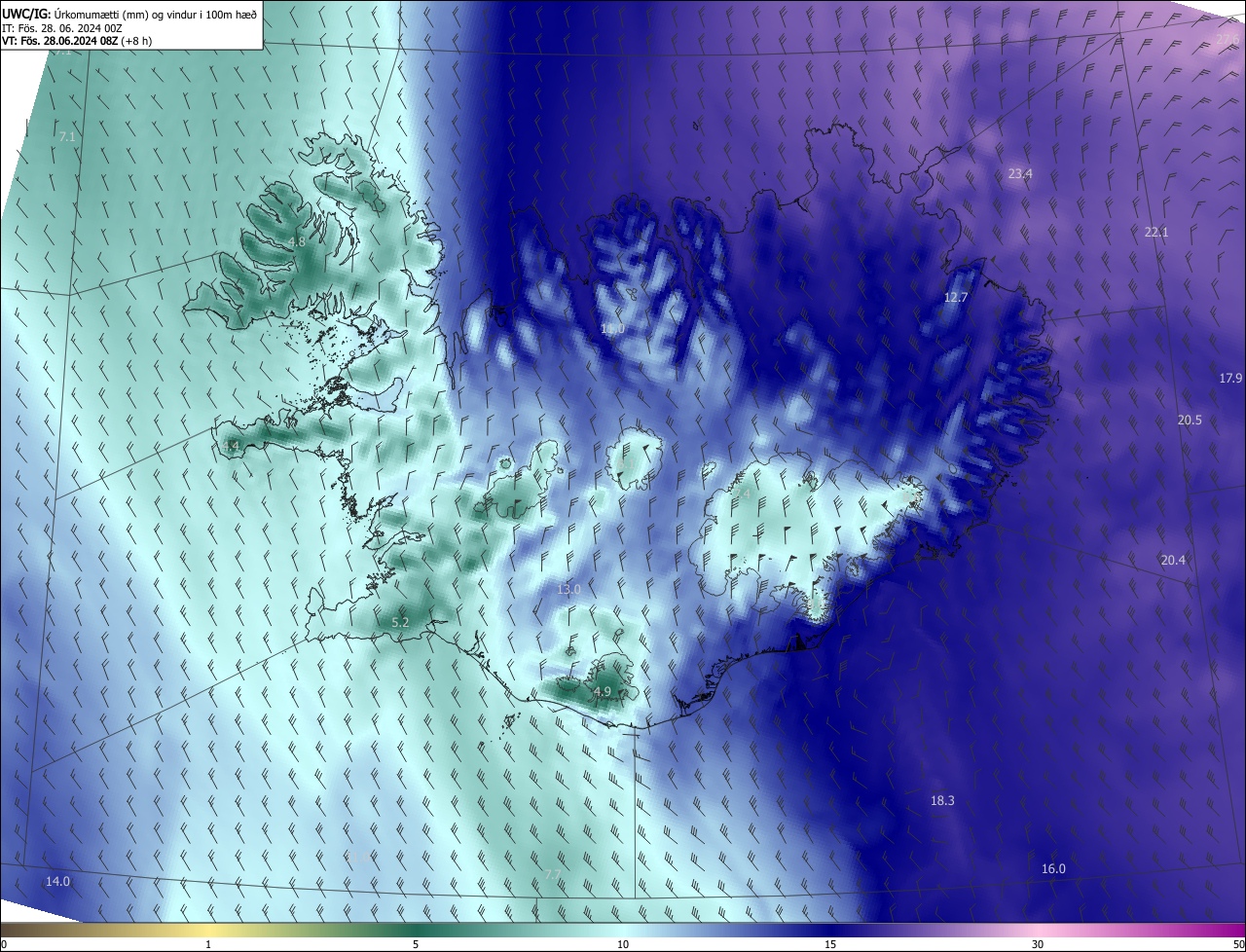Click the 13.0 value label
The image size is (1246, 952).
pyautogui.click(x=568, y=589)
